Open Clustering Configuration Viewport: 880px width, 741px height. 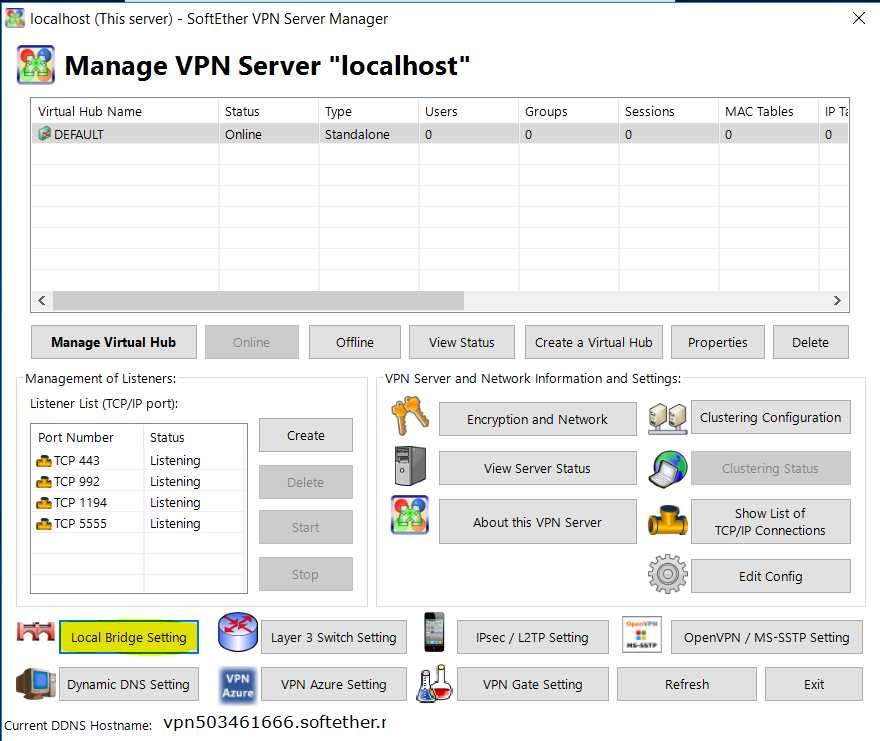[x=770, y=417]
